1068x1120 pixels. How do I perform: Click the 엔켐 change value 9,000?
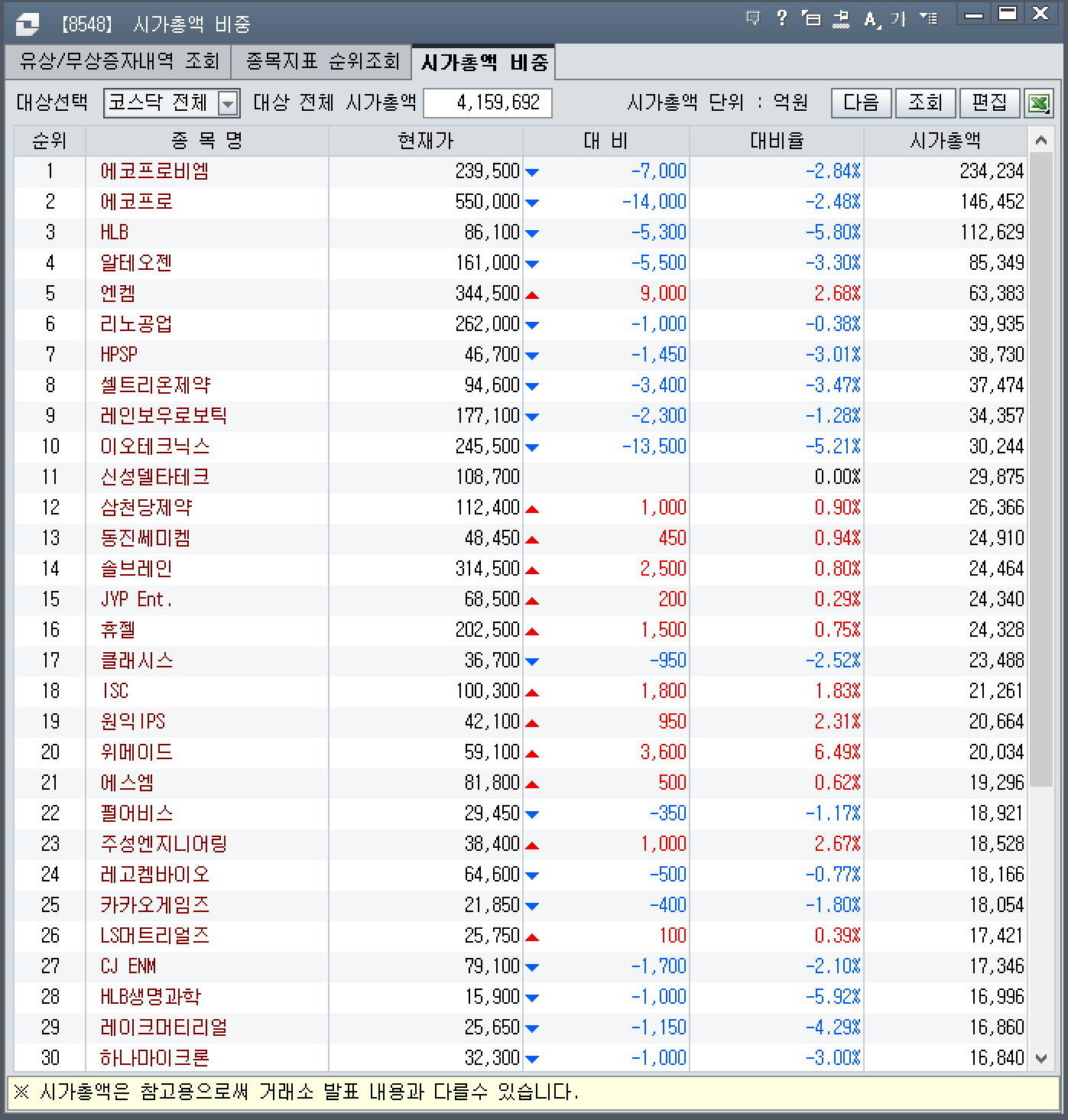[663, 294]
